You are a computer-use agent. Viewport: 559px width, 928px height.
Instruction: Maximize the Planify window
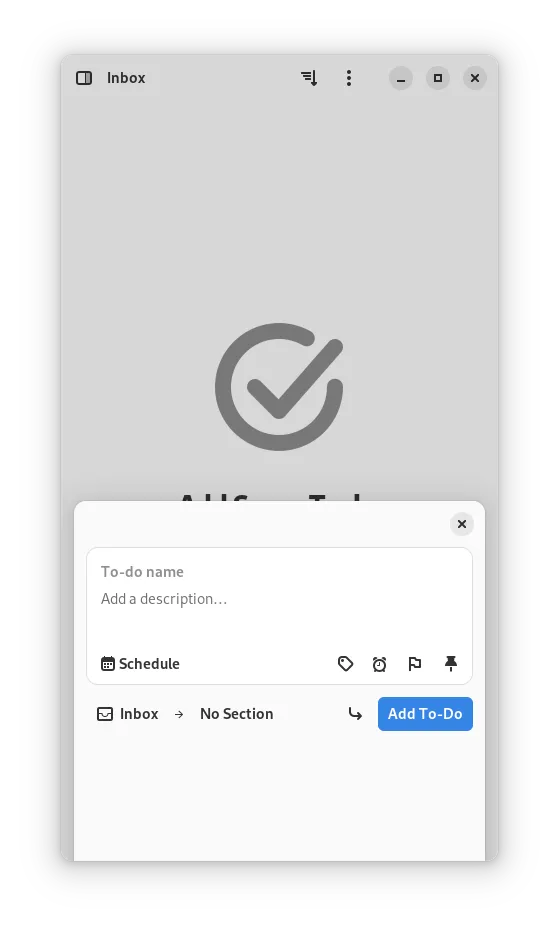point(438,78)
